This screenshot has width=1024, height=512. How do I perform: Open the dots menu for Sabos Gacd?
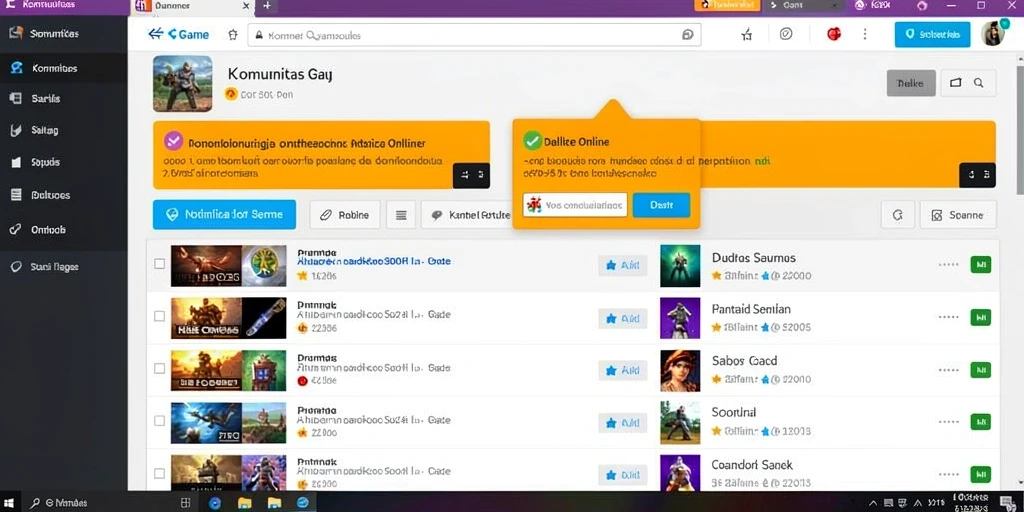coord(948,370)
